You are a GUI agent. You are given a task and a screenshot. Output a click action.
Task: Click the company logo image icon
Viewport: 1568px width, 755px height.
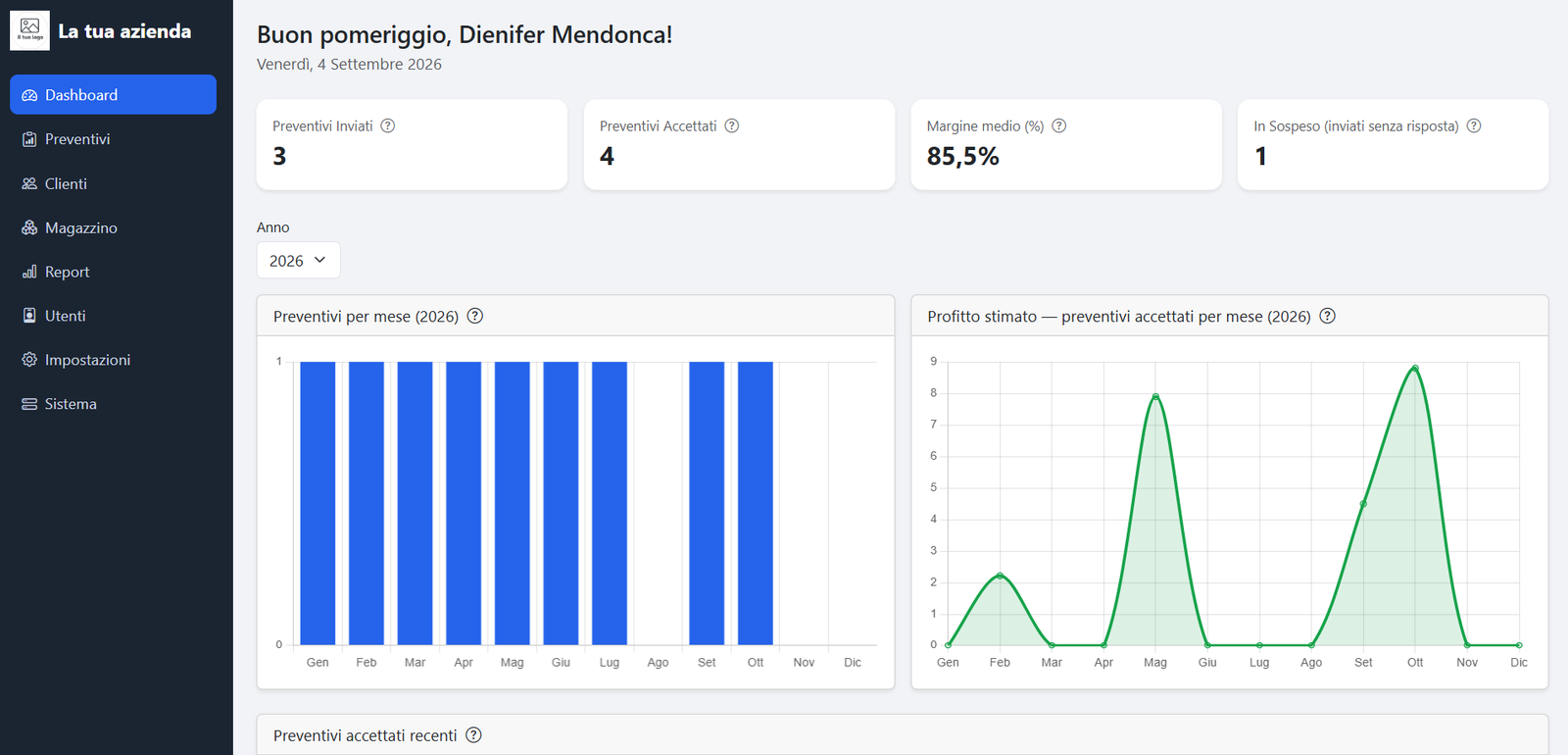pos(29,30)
